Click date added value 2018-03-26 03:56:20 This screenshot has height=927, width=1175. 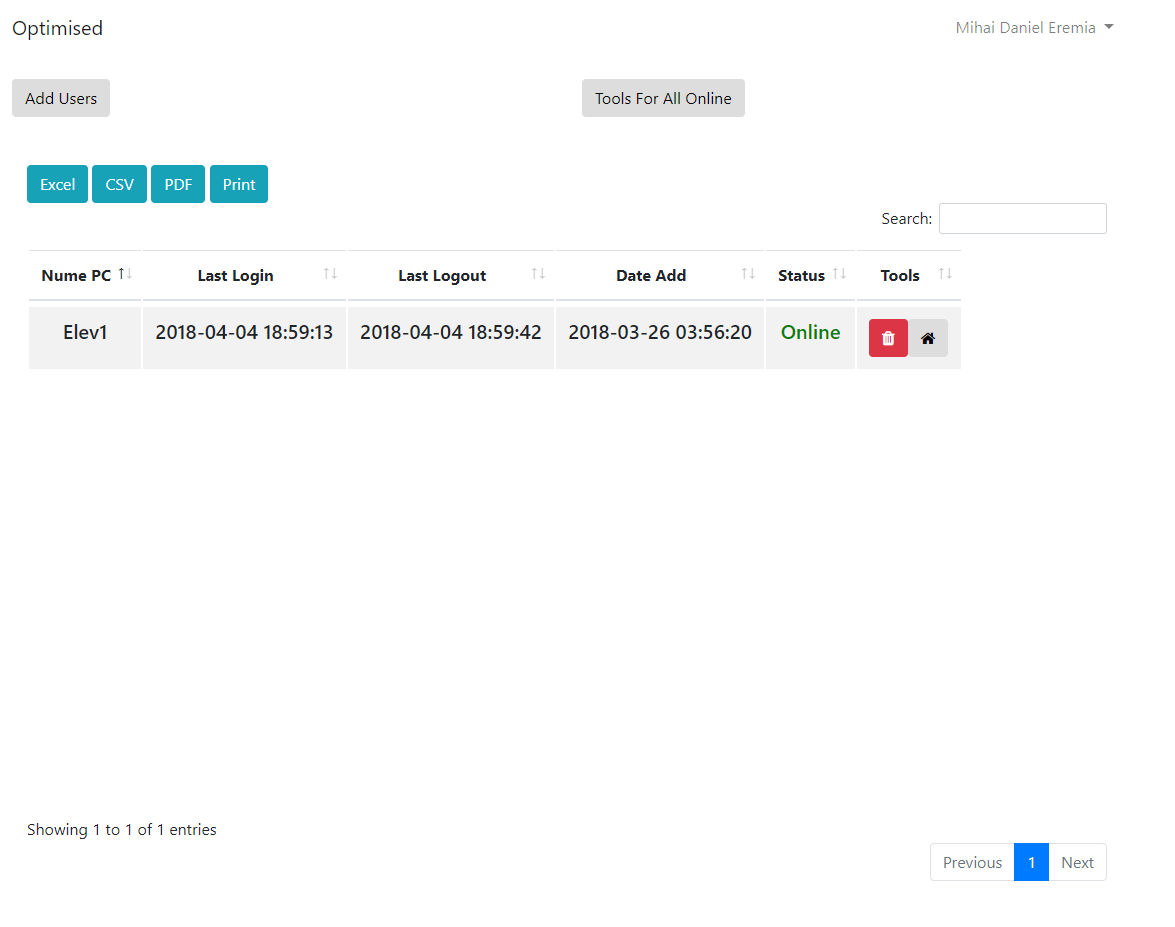pyautogui.click(x=659, y=333)
